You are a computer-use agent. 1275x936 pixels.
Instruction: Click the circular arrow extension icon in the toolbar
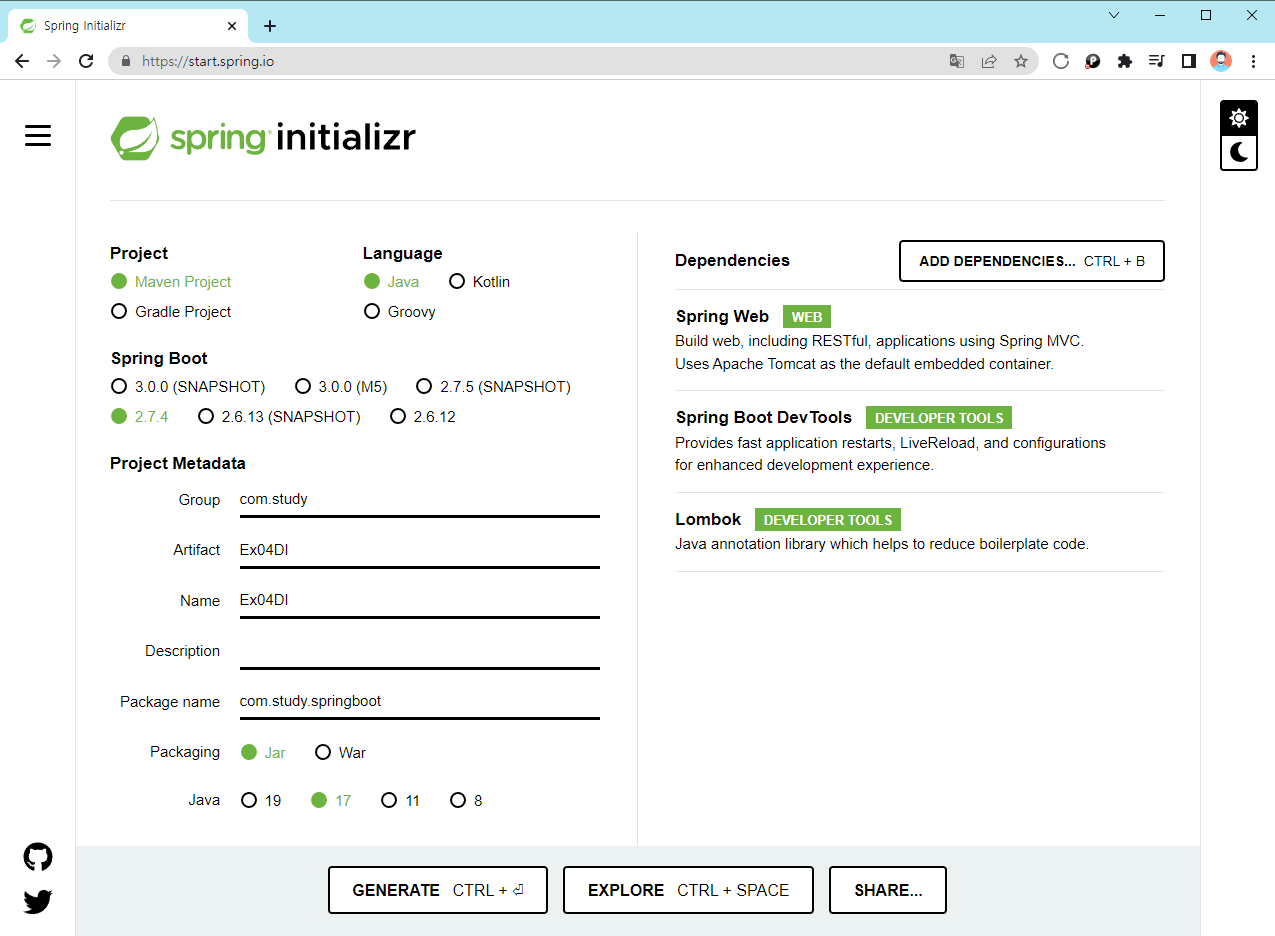click(1061, 61)
